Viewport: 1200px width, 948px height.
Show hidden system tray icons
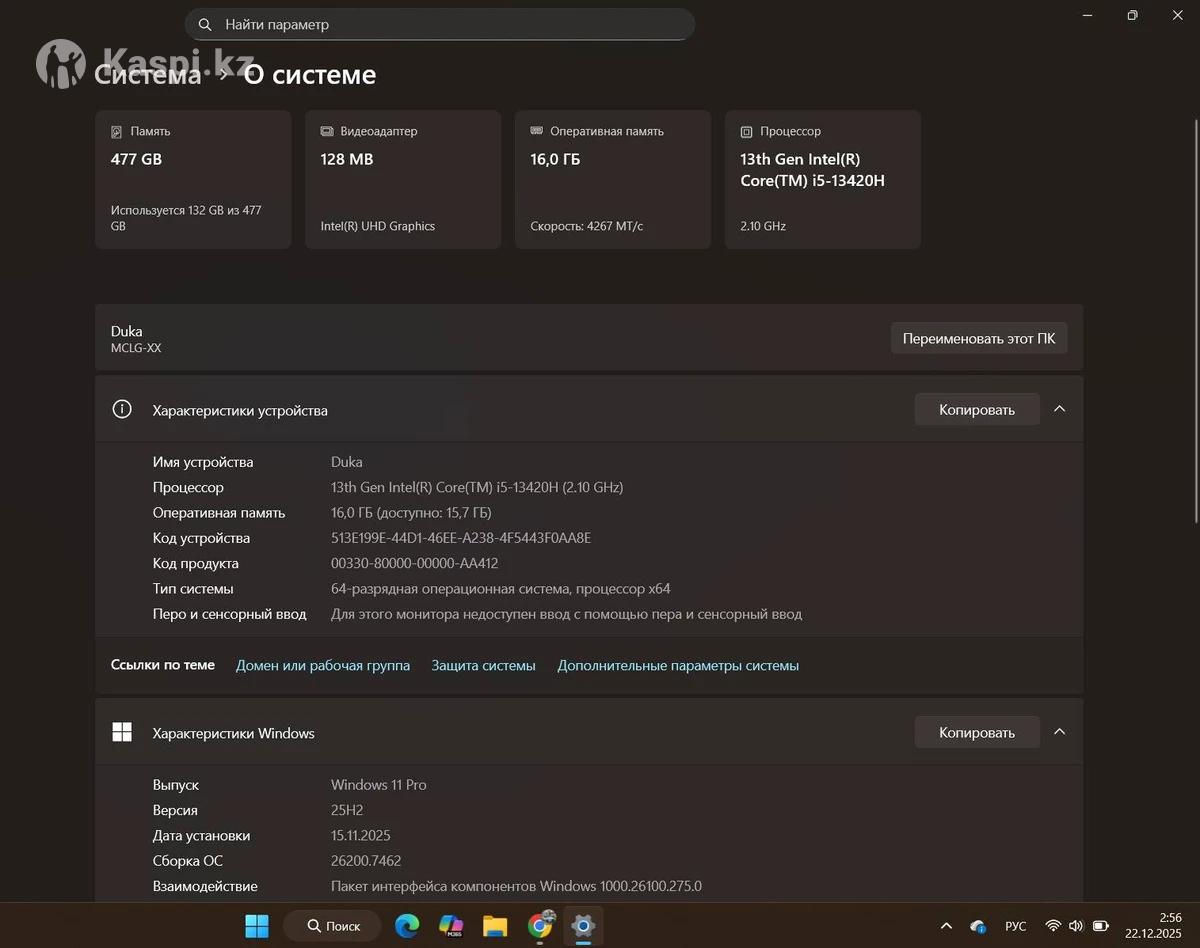tap(946, 926)
